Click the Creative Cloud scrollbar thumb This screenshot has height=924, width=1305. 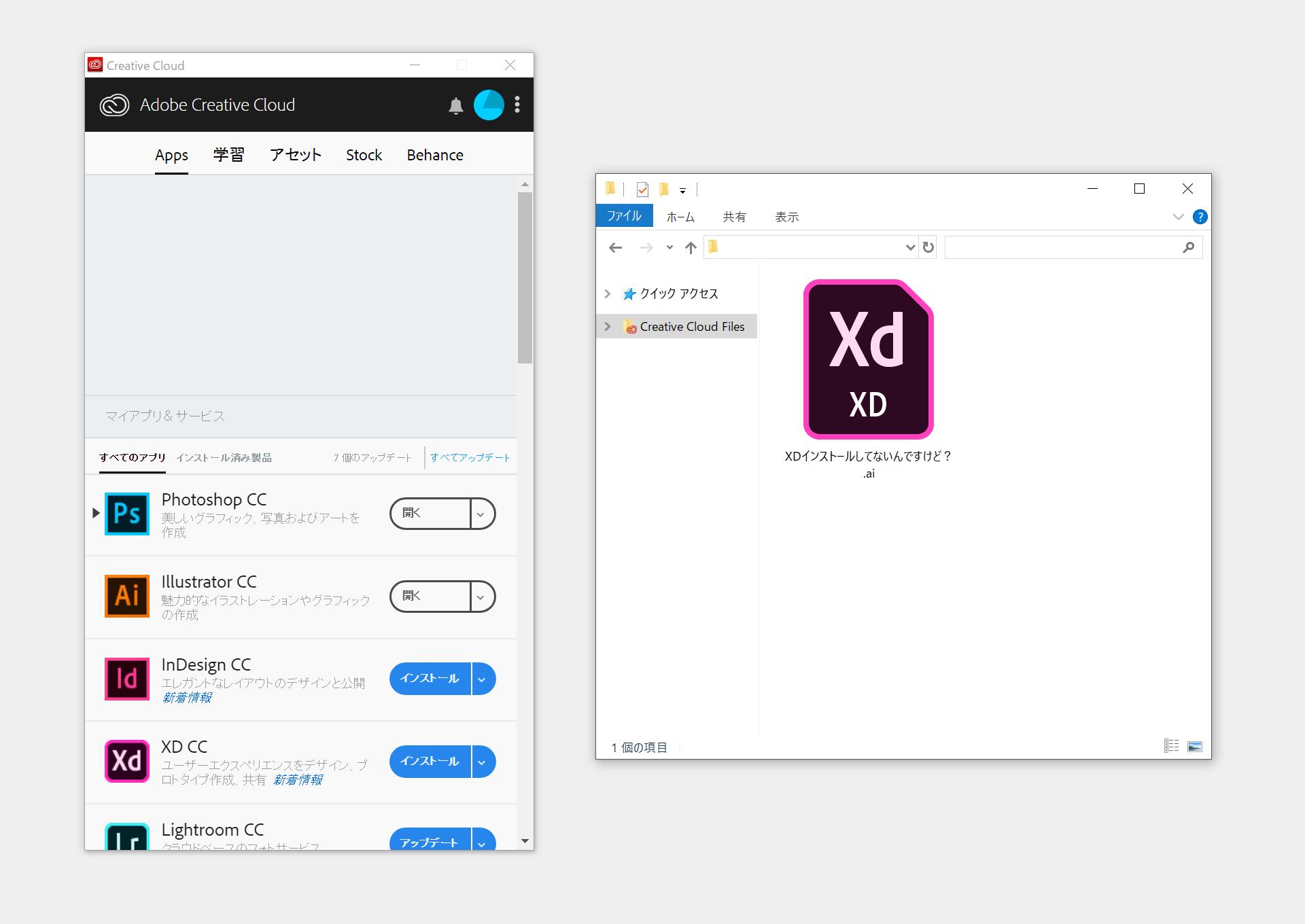(525, 278)
